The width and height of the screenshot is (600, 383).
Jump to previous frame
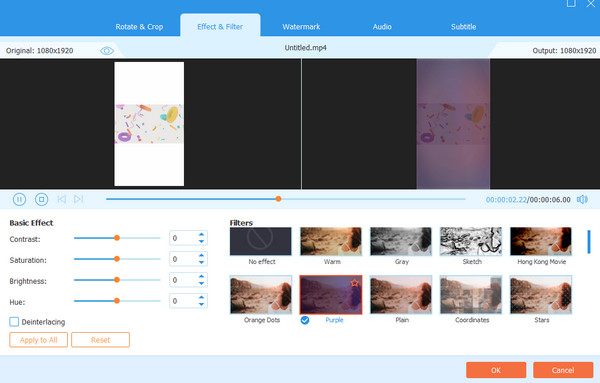pos(62,199)
